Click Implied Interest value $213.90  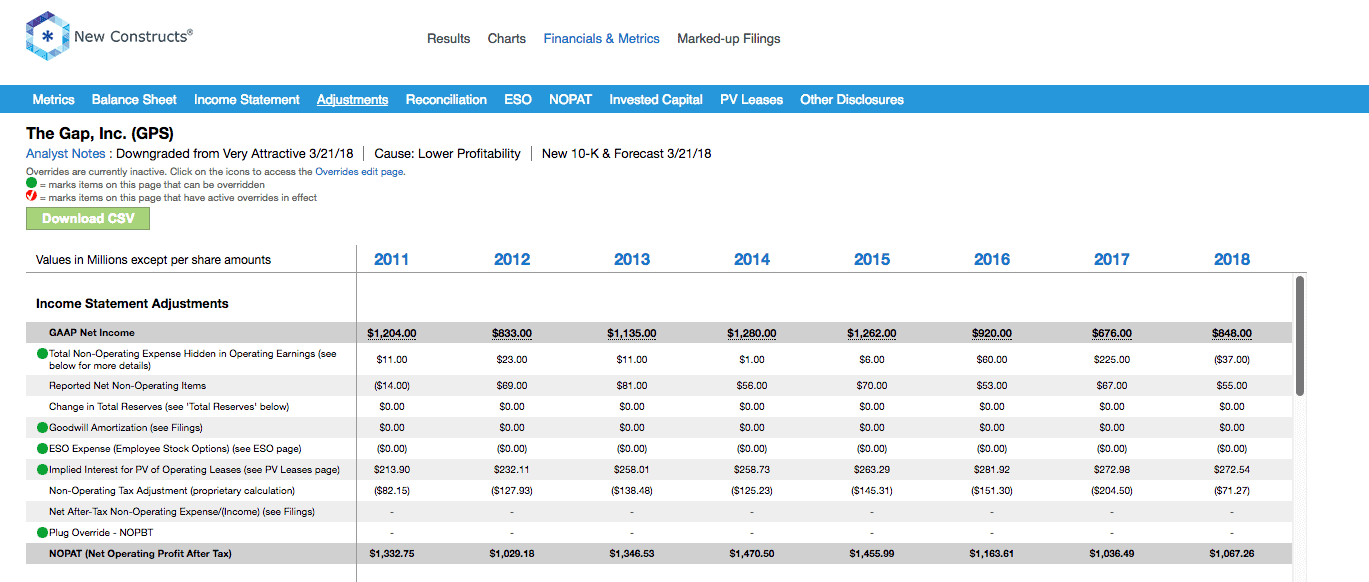pyautogui.click(x=391, y=469)
